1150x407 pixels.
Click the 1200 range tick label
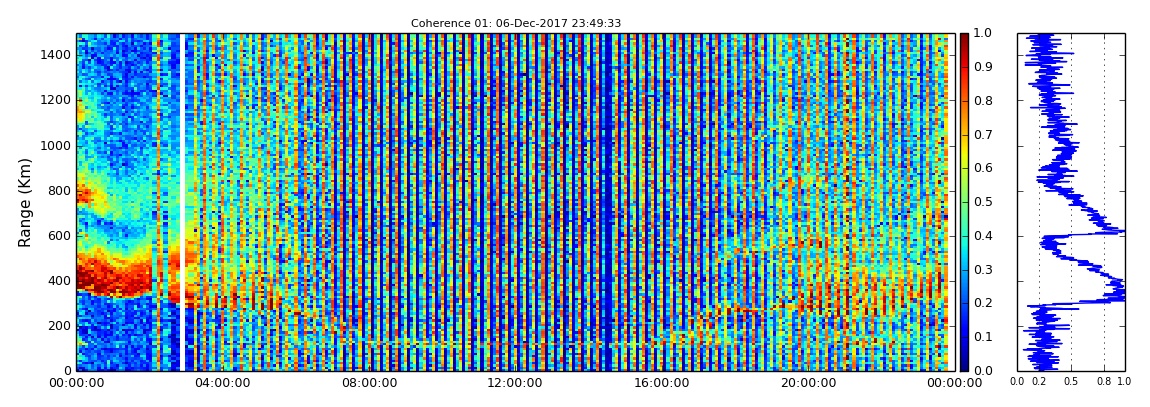(56, 100)
